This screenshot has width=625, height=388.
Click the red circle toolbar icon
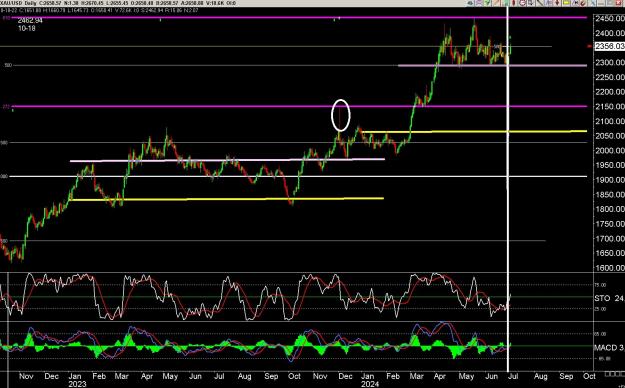pyautogui.click(x=523, y=3)
